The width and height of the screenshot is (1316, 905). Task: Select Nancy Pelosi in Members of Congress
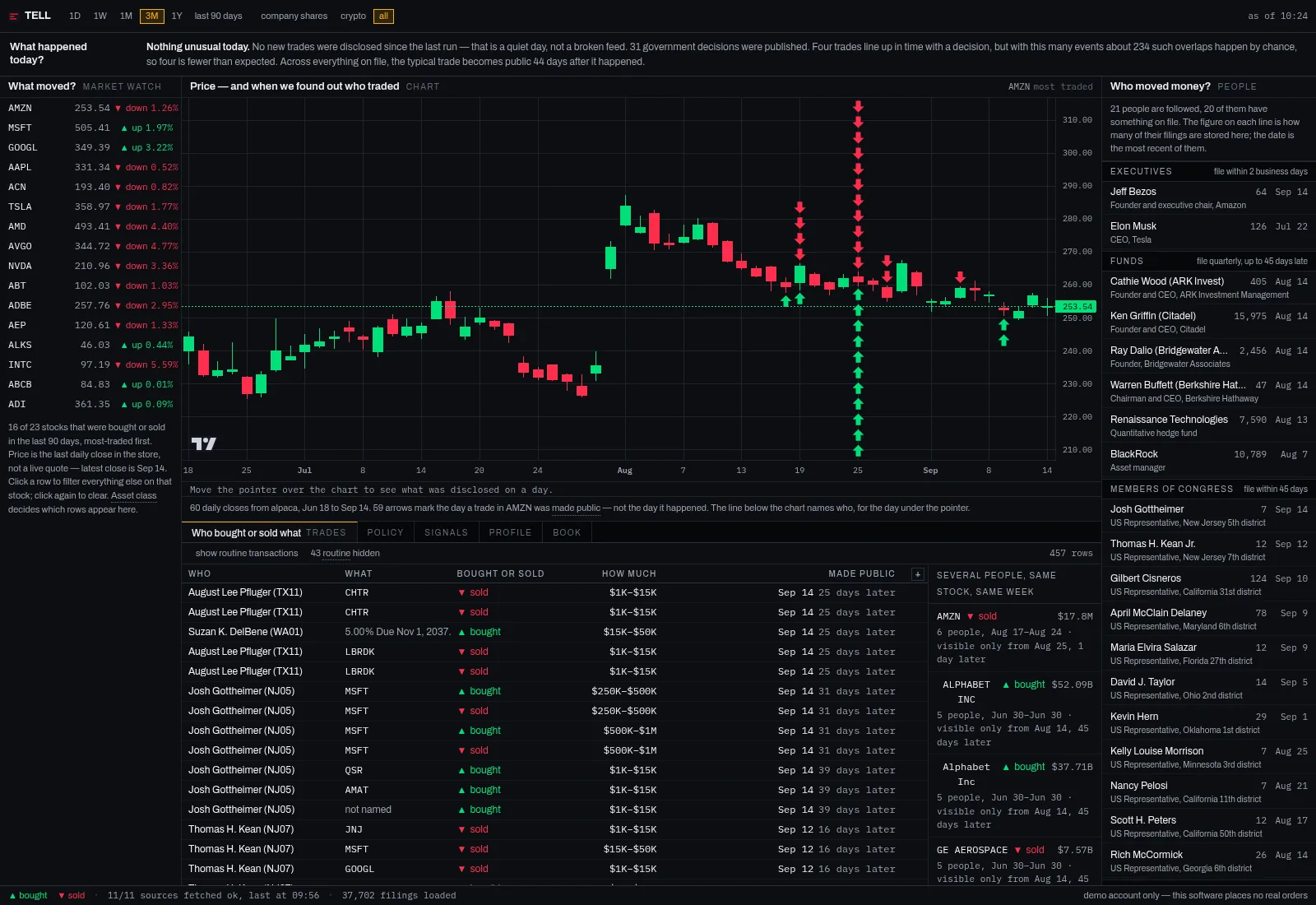(x=1209, y=791)
